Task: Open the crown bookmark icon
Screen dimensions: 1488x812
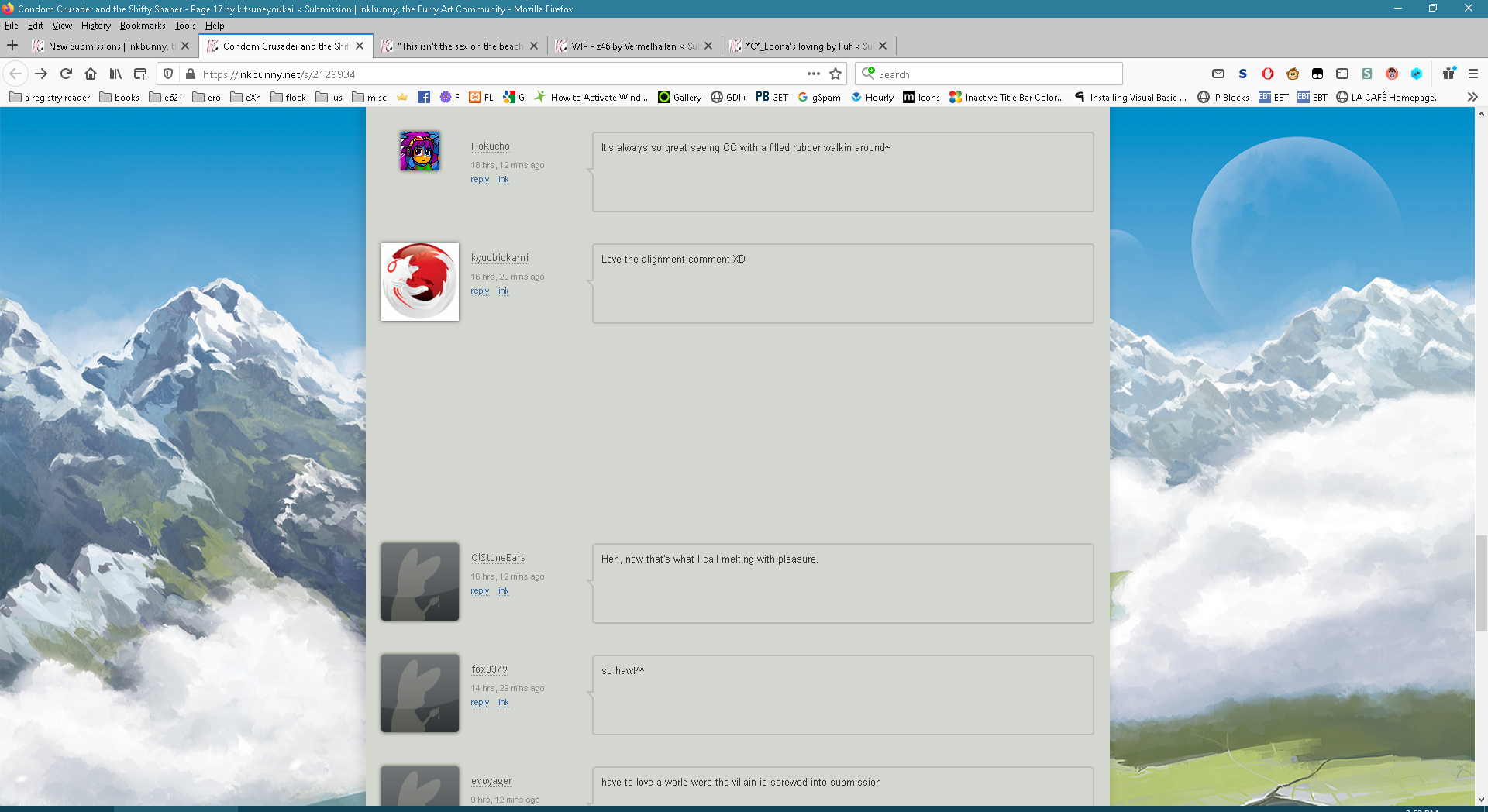Action: click(x=402, y=97)
